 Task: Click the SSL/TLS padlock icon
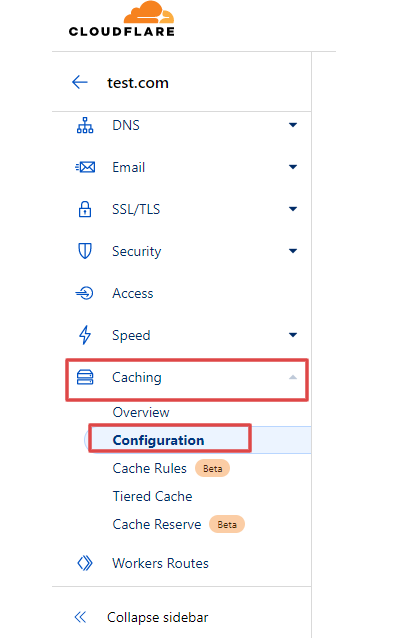pos(85,209)
